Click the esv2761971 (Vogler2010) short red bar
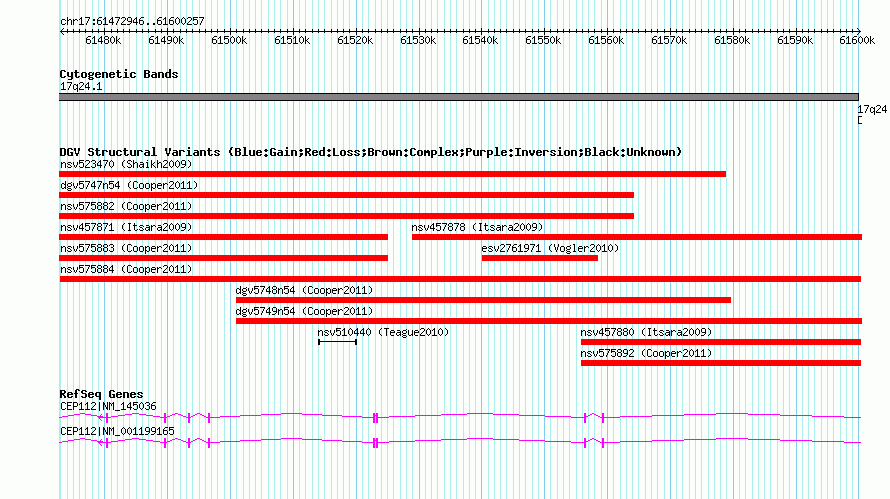This screenshot has height=499, width=890. (x=540, y=258)
